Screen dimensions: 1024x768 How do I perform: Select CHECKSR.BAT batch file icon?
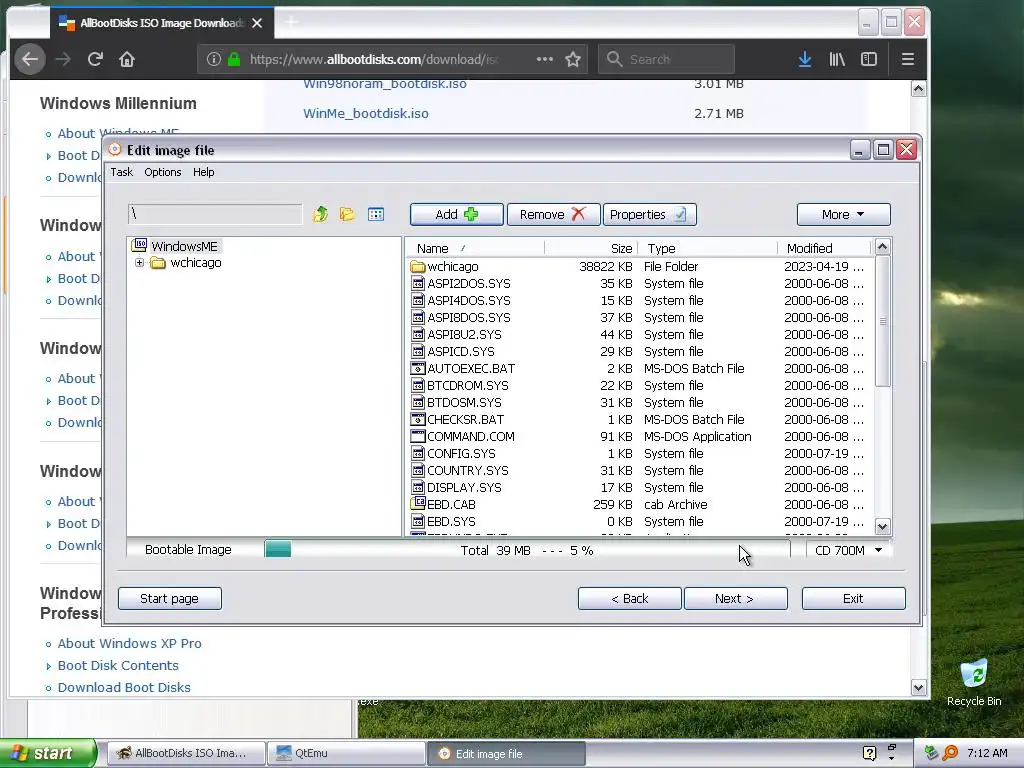pos(418,419)
